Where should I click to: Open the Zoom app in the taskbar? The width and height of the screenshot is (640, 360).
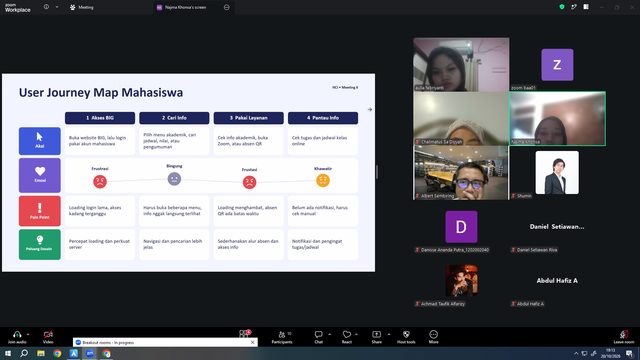[90, 353]
